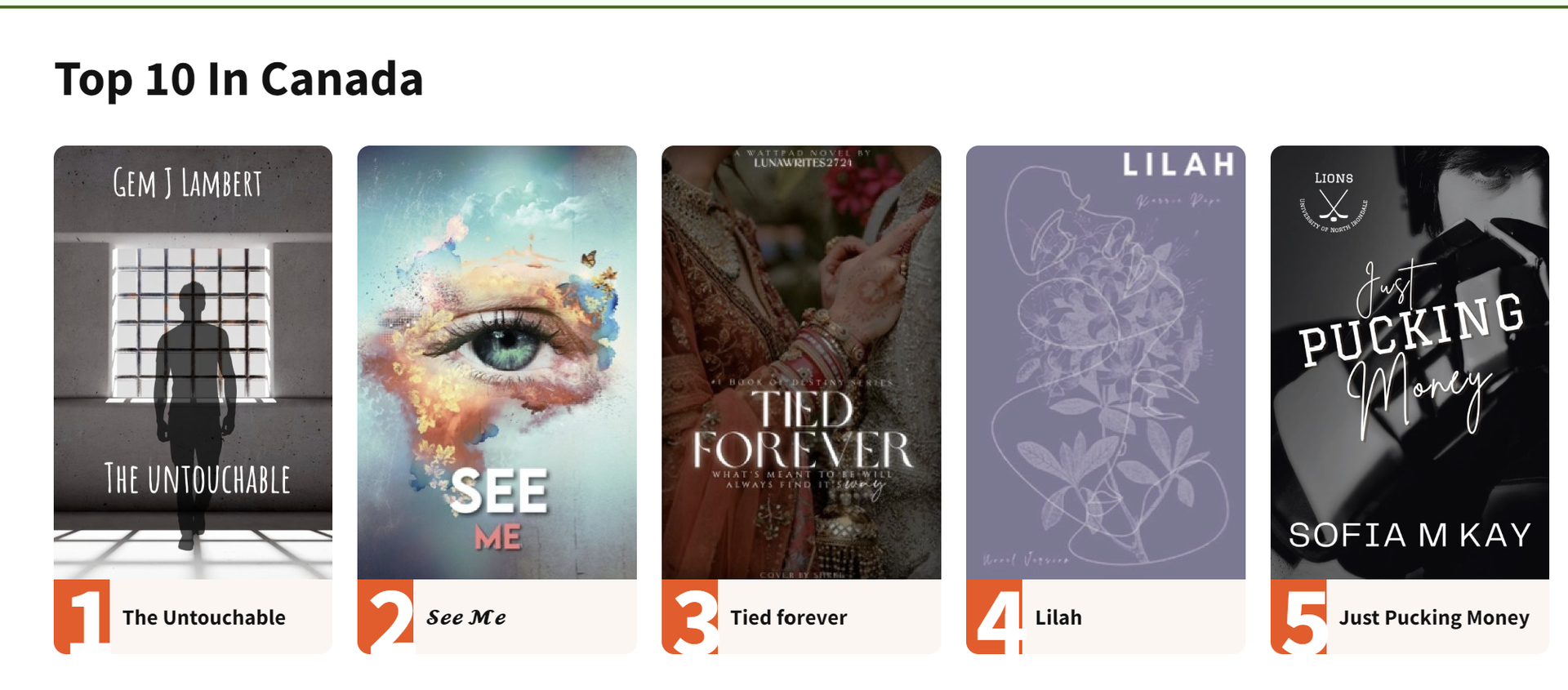Click the See Me title link
Screen dimensions: 1568x690
coord(466,617)
